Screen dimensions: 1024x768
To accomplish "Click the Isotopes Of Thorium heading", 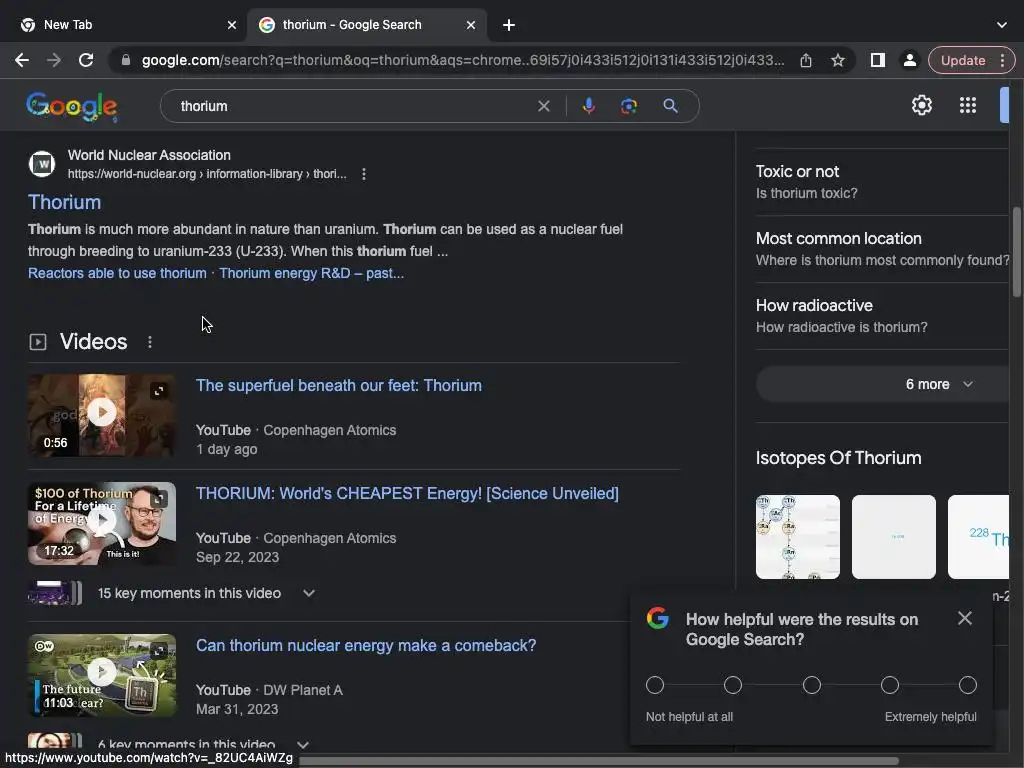I will tap(839, 458).
